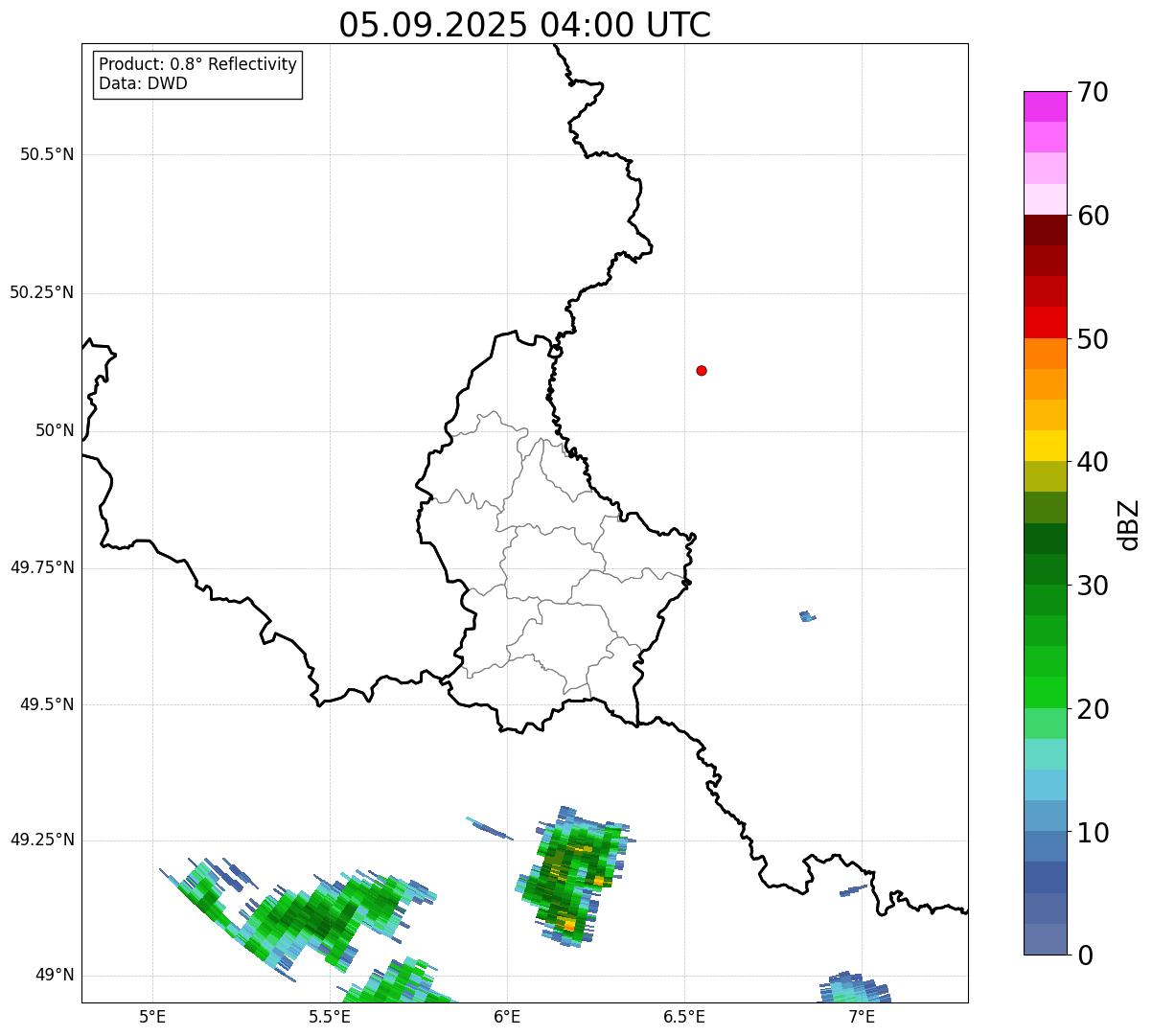Click the title '05.09.2025 04:00 UTC'
This screenshot has height=1036, width=1152.
[525, 24]
